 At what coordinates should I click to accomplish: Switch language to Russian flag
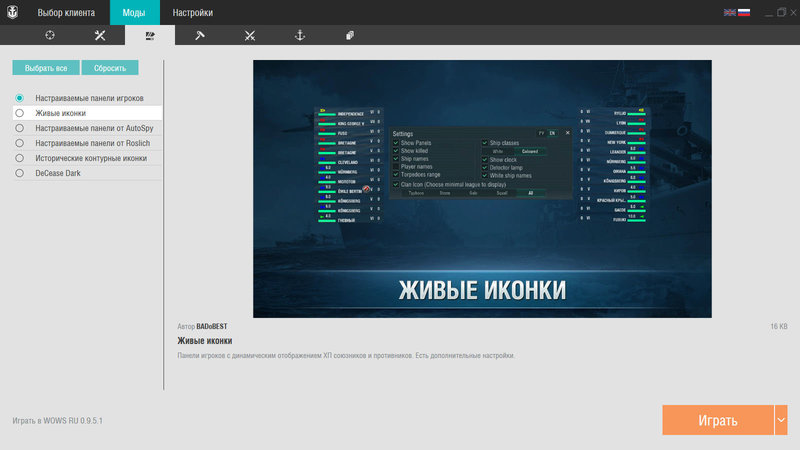(x=744, y=12)
